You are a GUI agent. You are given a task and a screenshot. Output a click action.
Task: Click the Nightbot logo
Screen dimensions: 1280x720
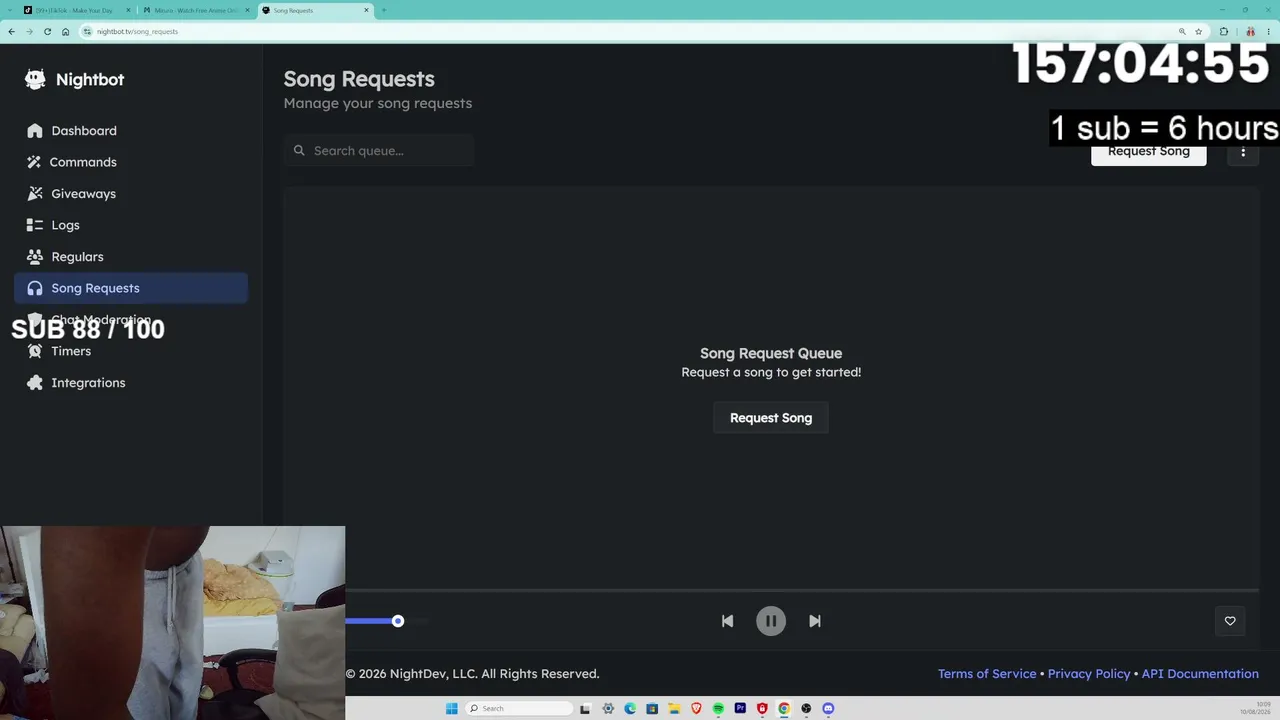coord(75,80)
